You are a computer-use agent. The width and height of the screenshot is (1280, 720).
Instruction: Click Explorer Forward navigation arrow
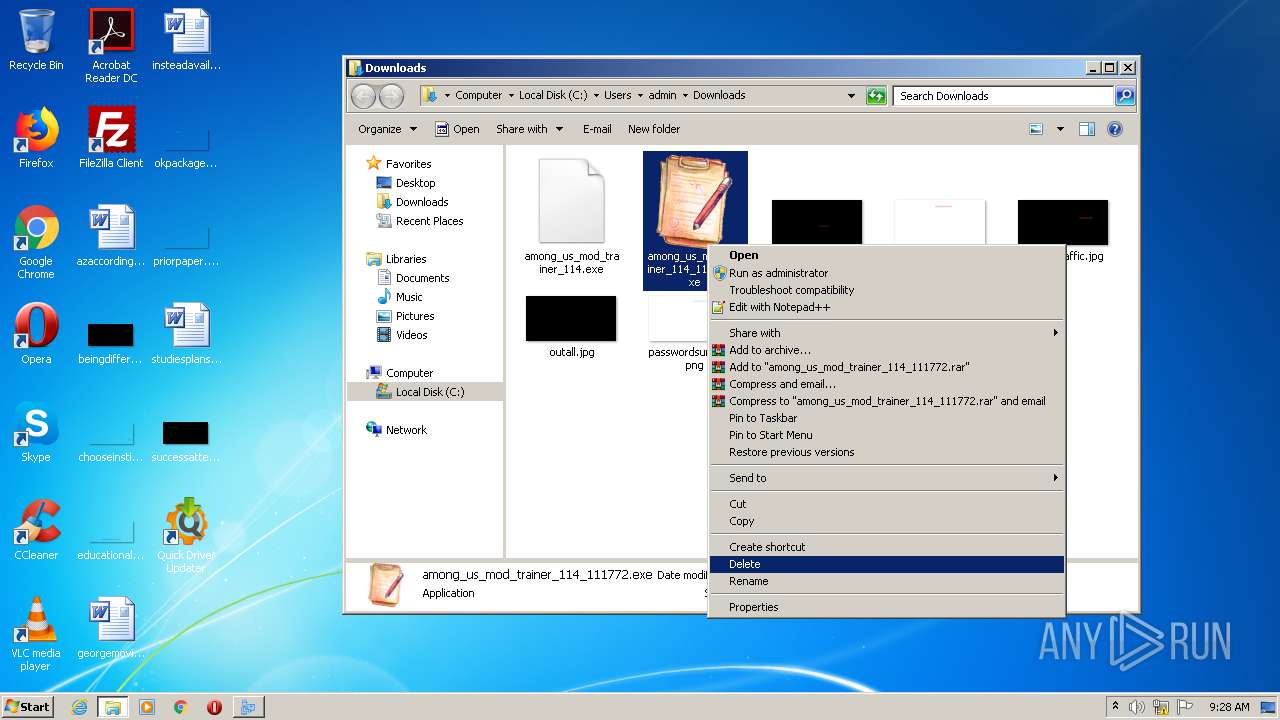(391, 96)
